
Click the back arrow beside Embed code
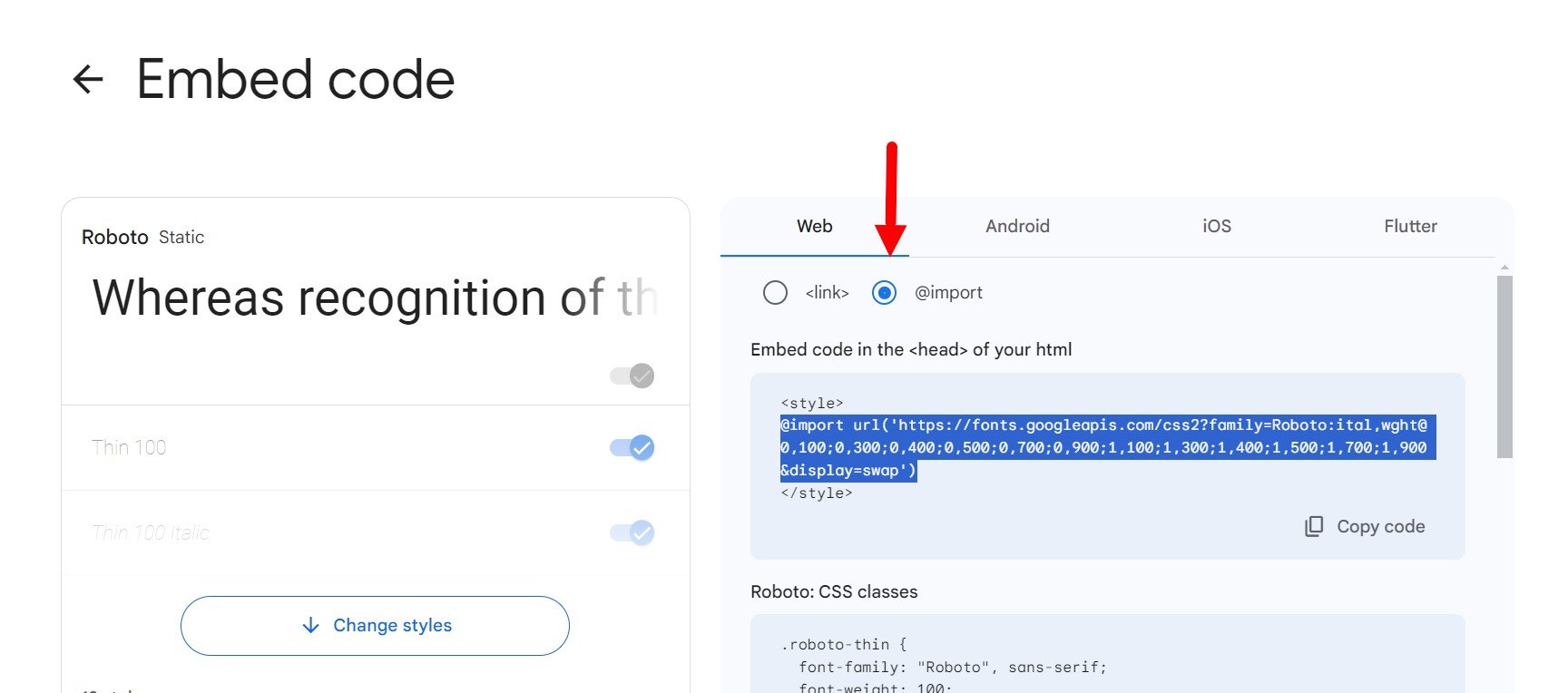(x=88, y=80)
